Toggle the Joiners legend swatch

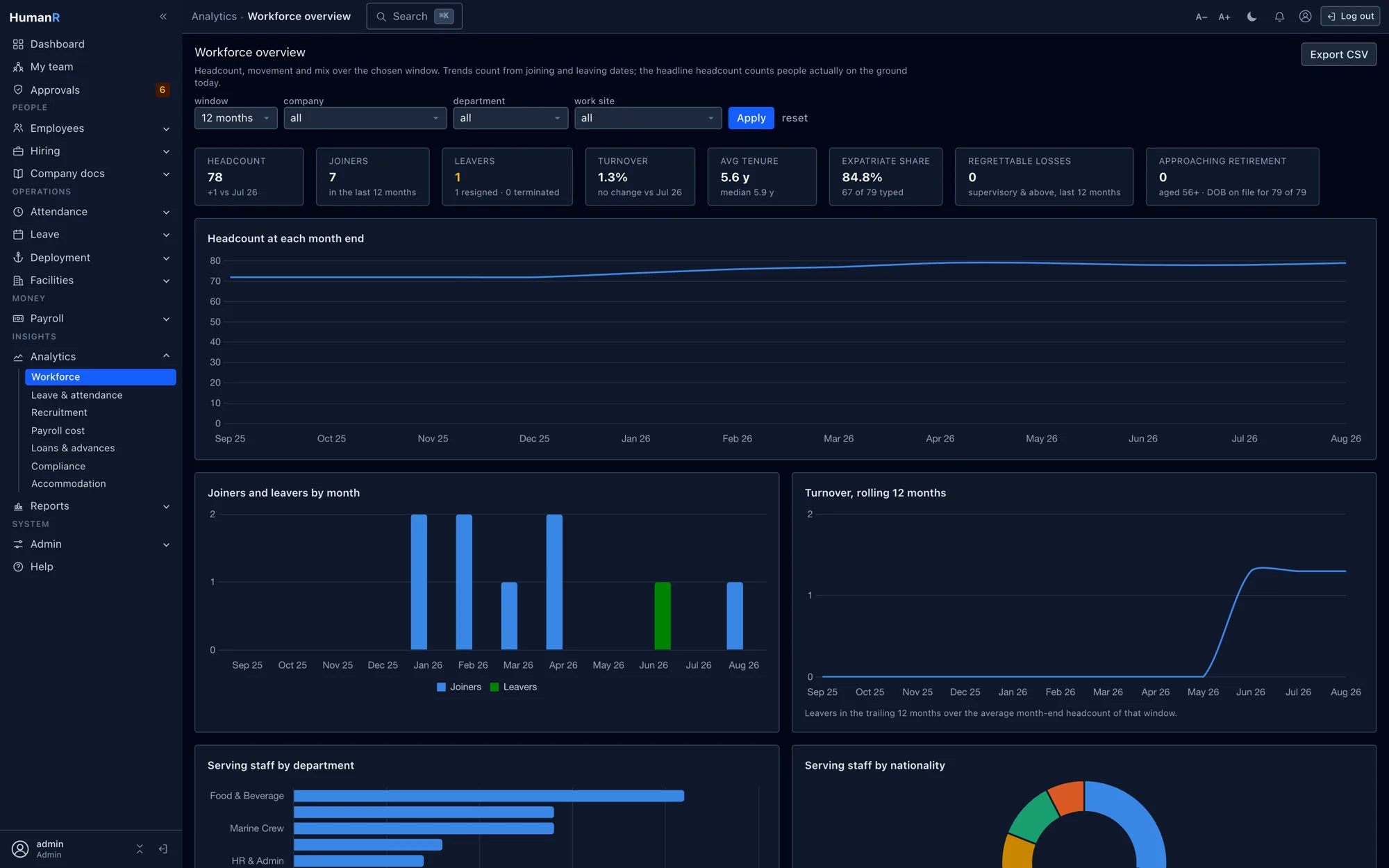tap(441, 687)
